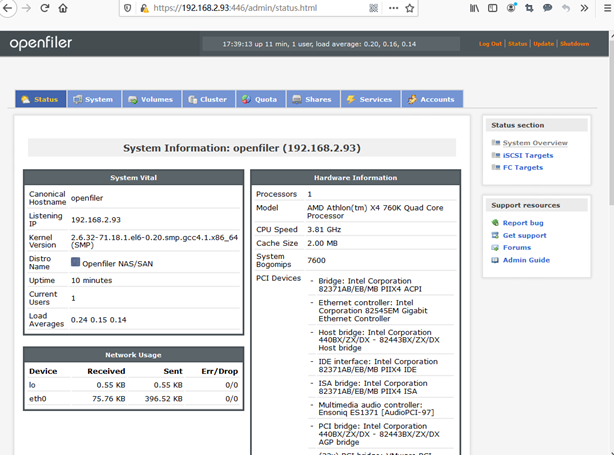Click the Status link in header
This screenshot has width=614, height=455.
(x=518, y=44)
